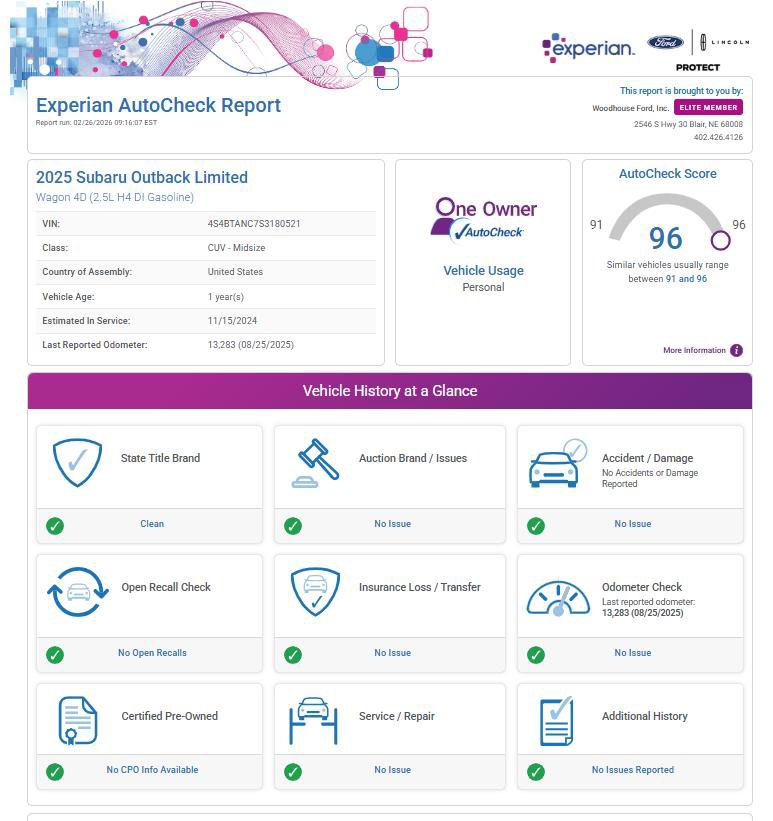Click the Experian logo at top

tap(588, 47)
